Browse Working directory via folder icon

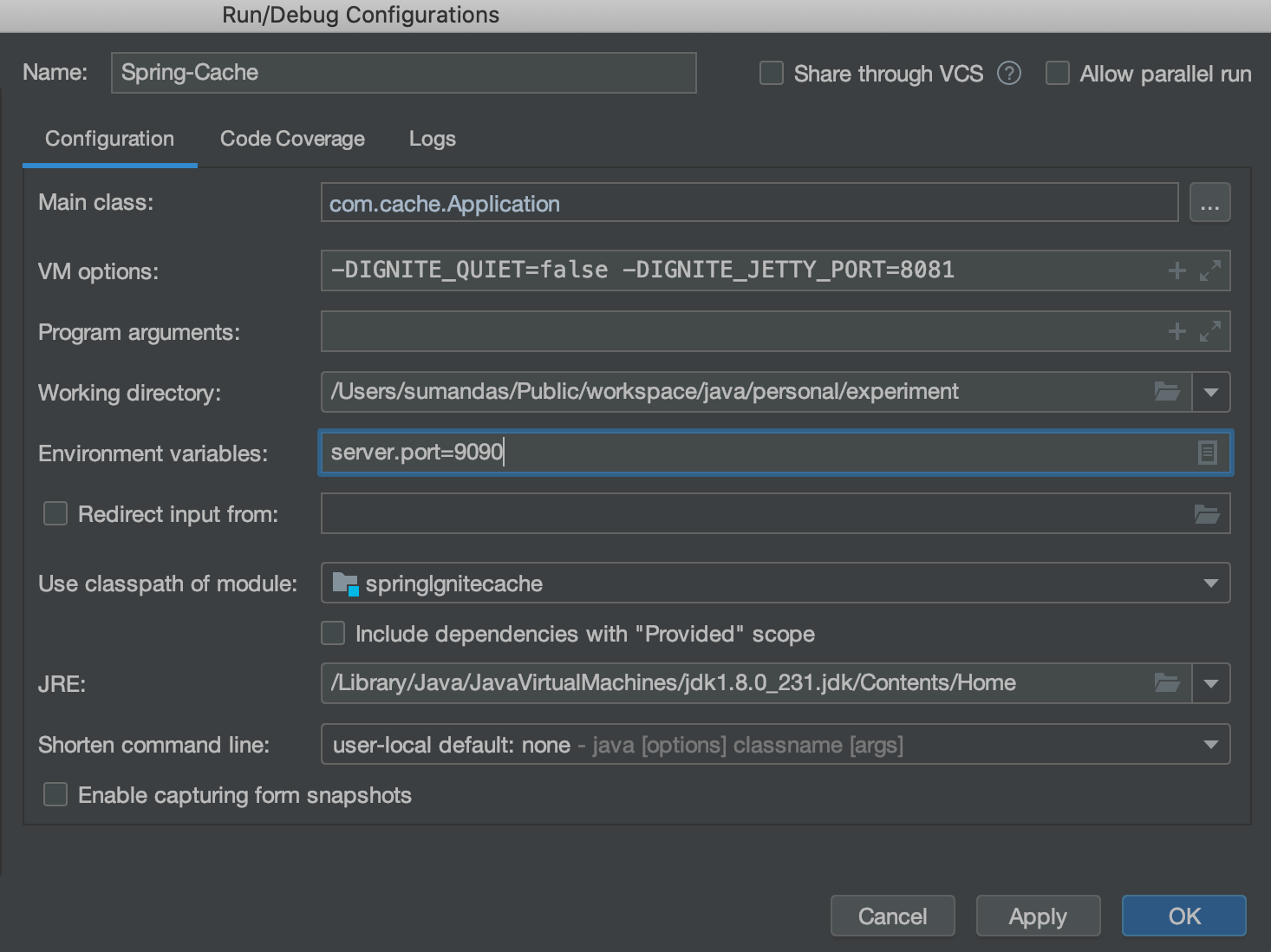pyautogui.click(x=1167, y=391)
